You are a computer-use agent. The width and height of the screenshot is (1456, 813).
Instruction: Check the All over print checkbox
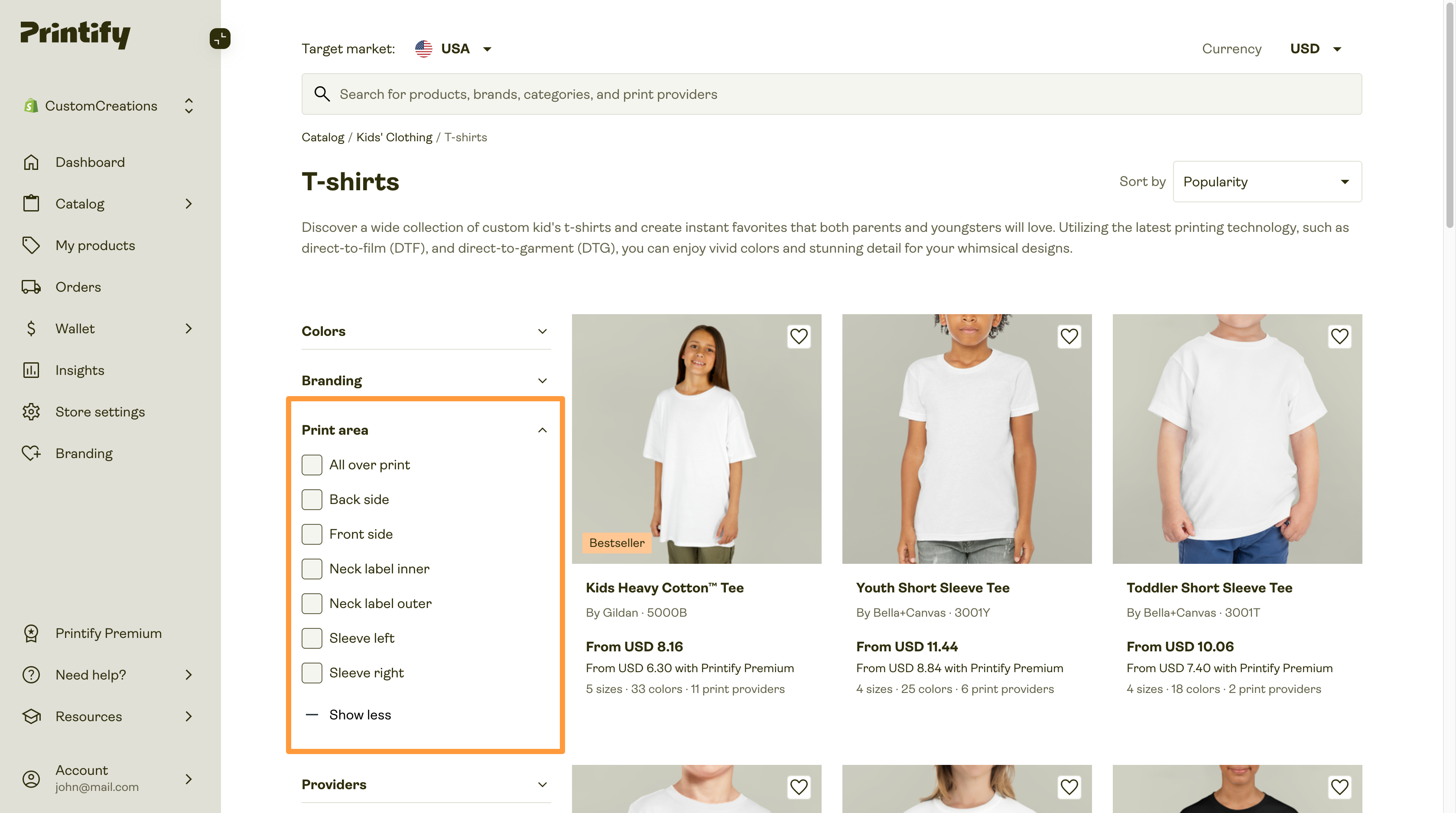pos(312,465)
